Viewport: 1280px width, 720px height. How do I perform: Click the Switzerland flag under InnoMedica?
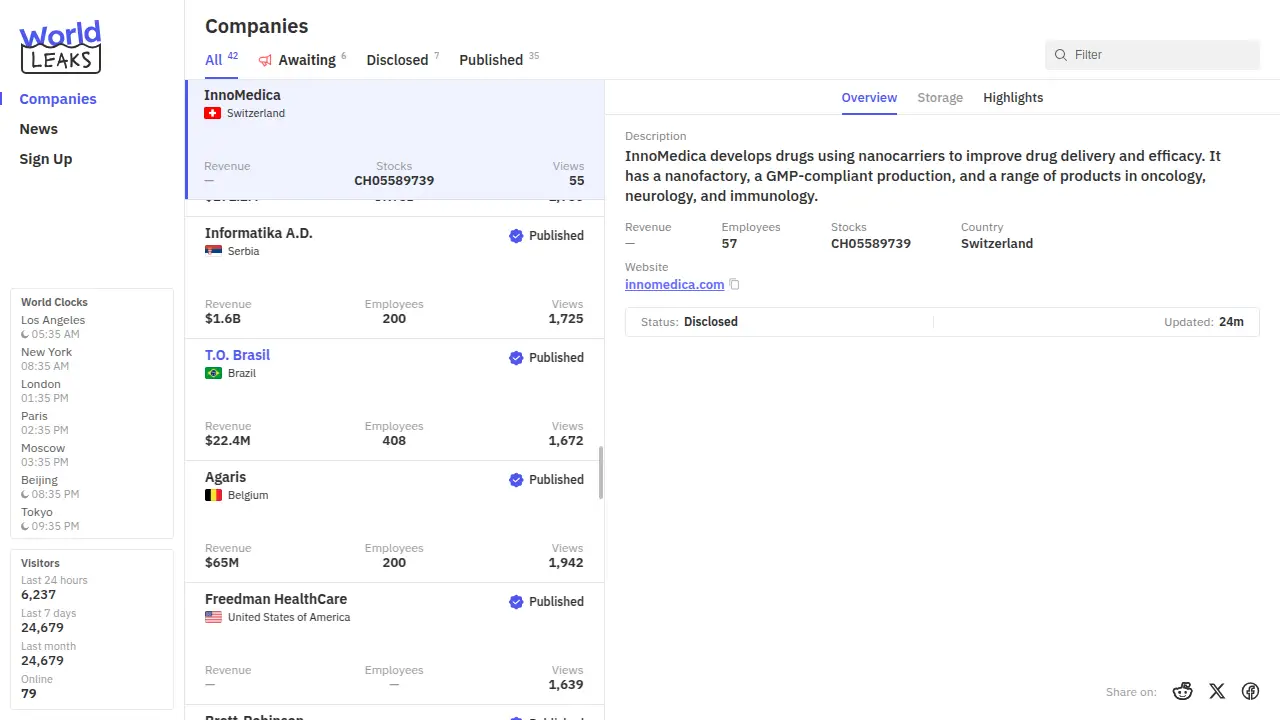pyautogui.click(x=212, y=114)
